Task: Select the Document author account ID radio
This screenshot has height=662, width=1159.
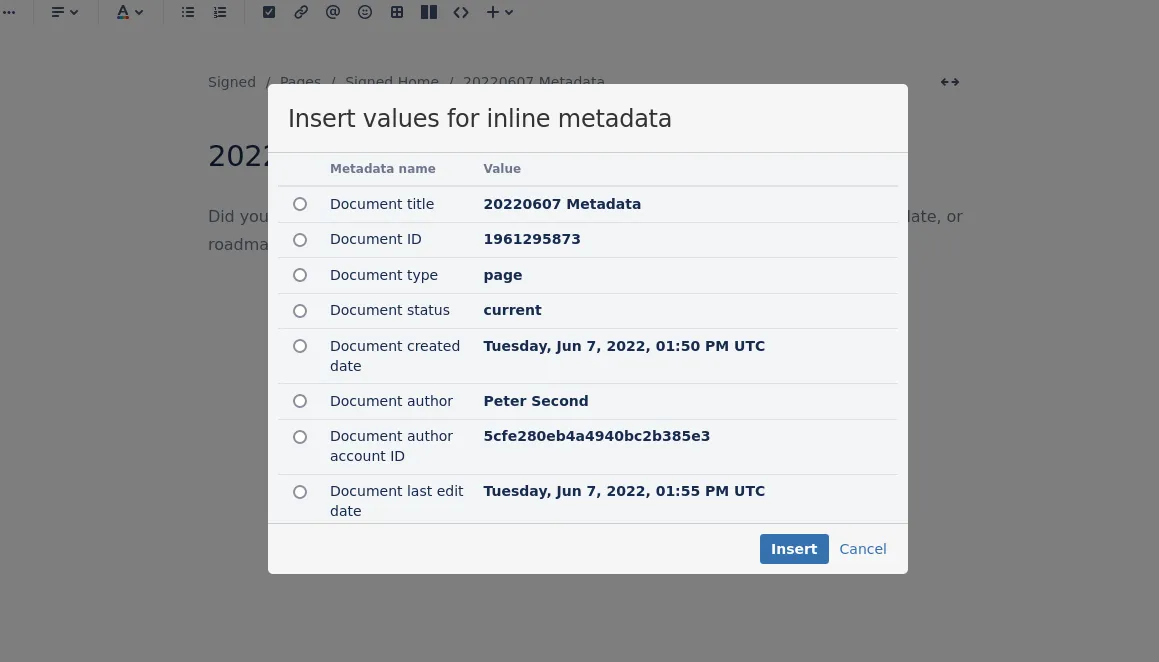Action: click(x=299, y=437)
